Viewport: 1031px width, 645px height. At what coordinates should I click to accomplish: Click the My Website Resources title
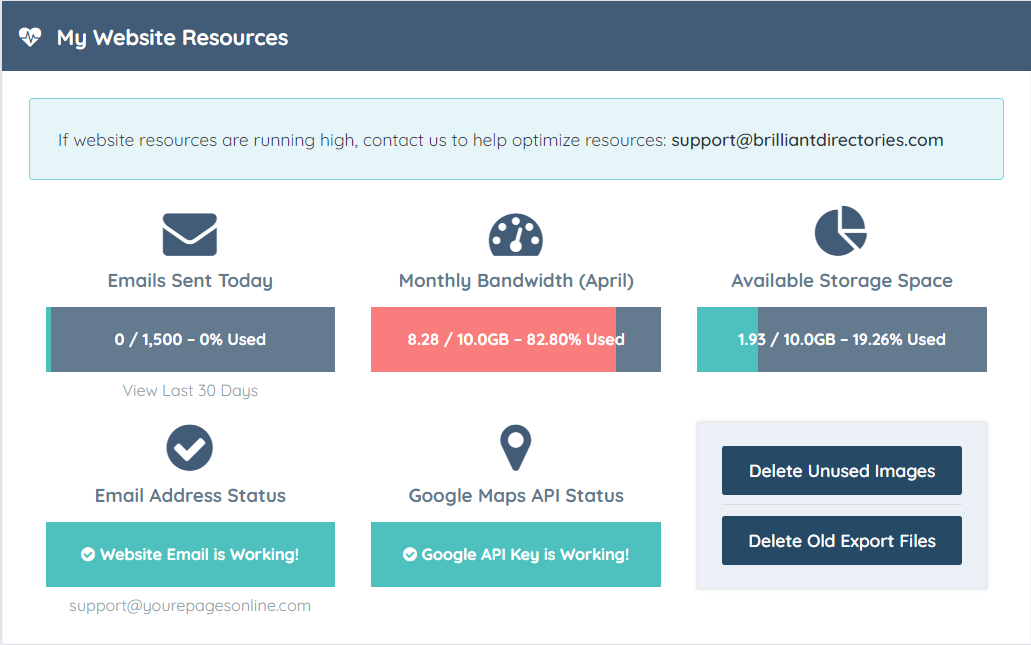click(x=172, y=37)
